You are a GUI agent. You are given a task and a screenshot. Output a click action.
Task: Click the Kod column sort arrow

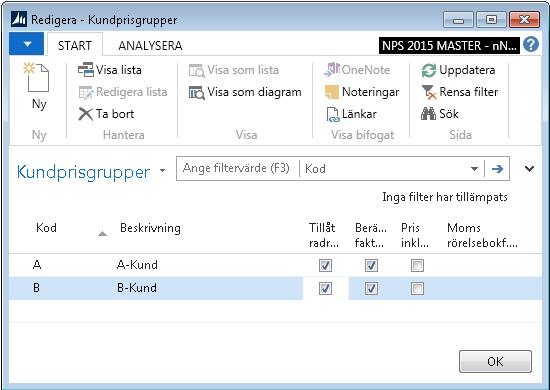[102, 233]
